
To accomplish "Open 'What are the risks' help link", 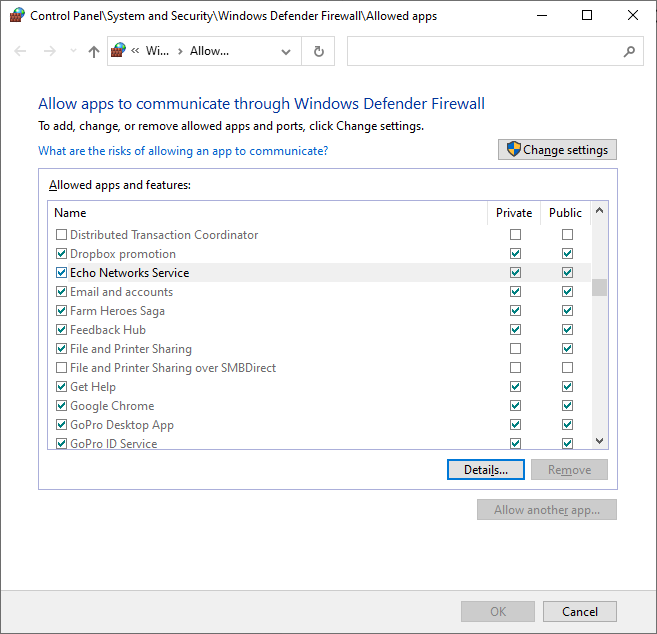I will (183, 151).
